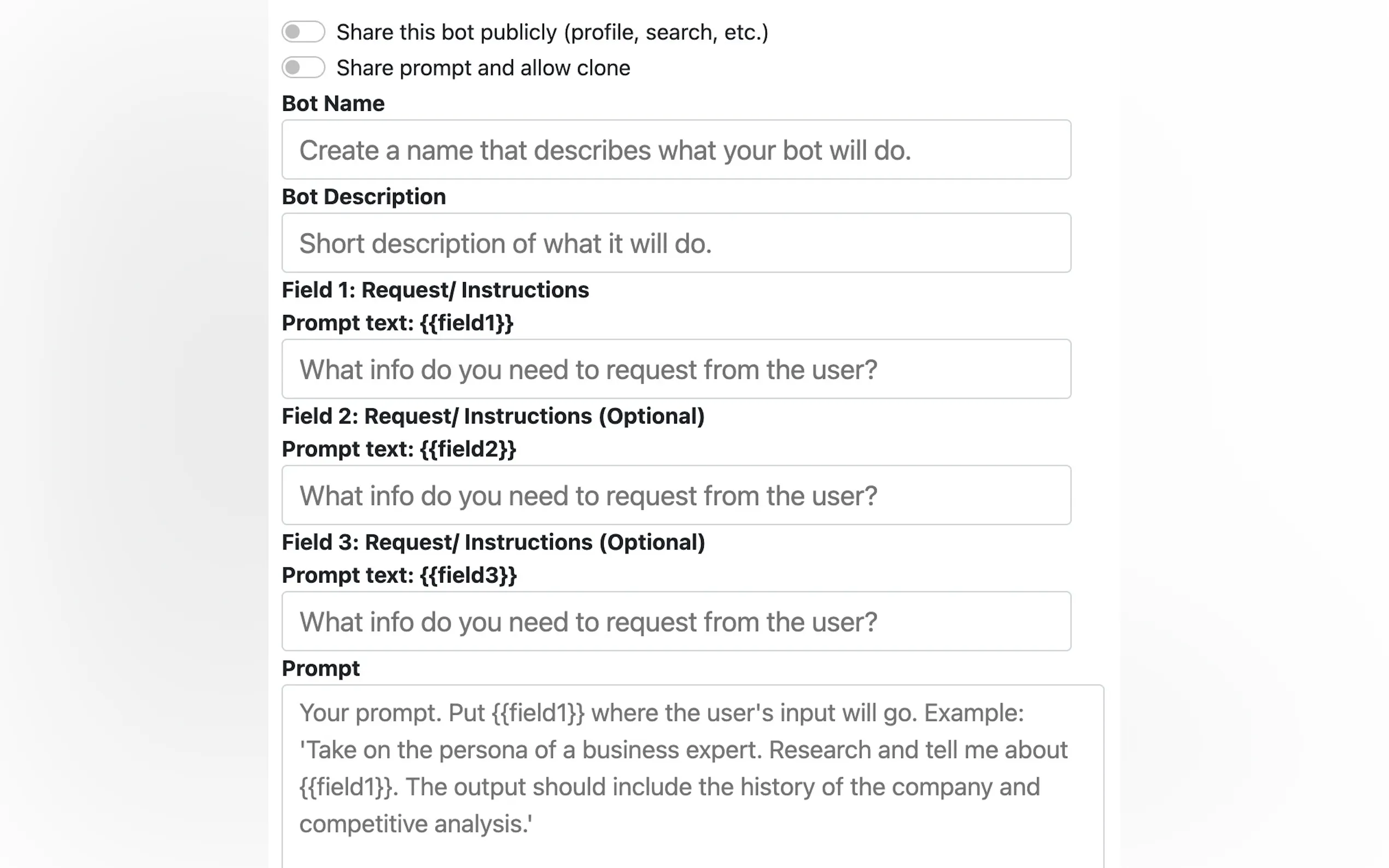
Task: Click the "Prompt text: {{field1}}" label
Action: tap(398, 322)
